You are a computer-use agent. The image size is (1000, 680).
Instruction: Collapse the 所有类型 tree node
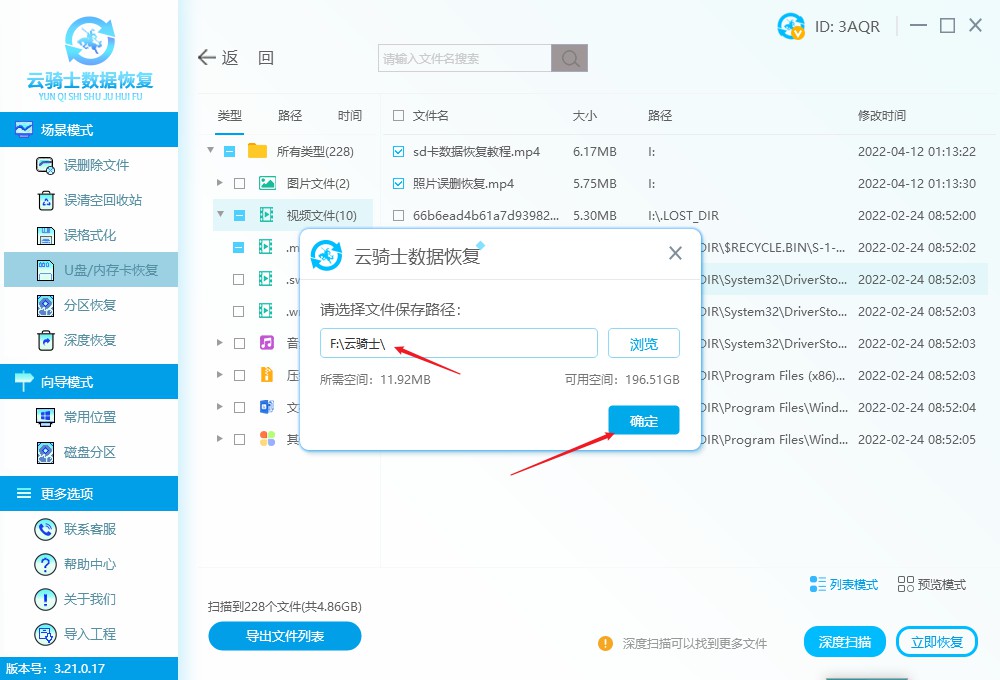[x=210, y=152]
